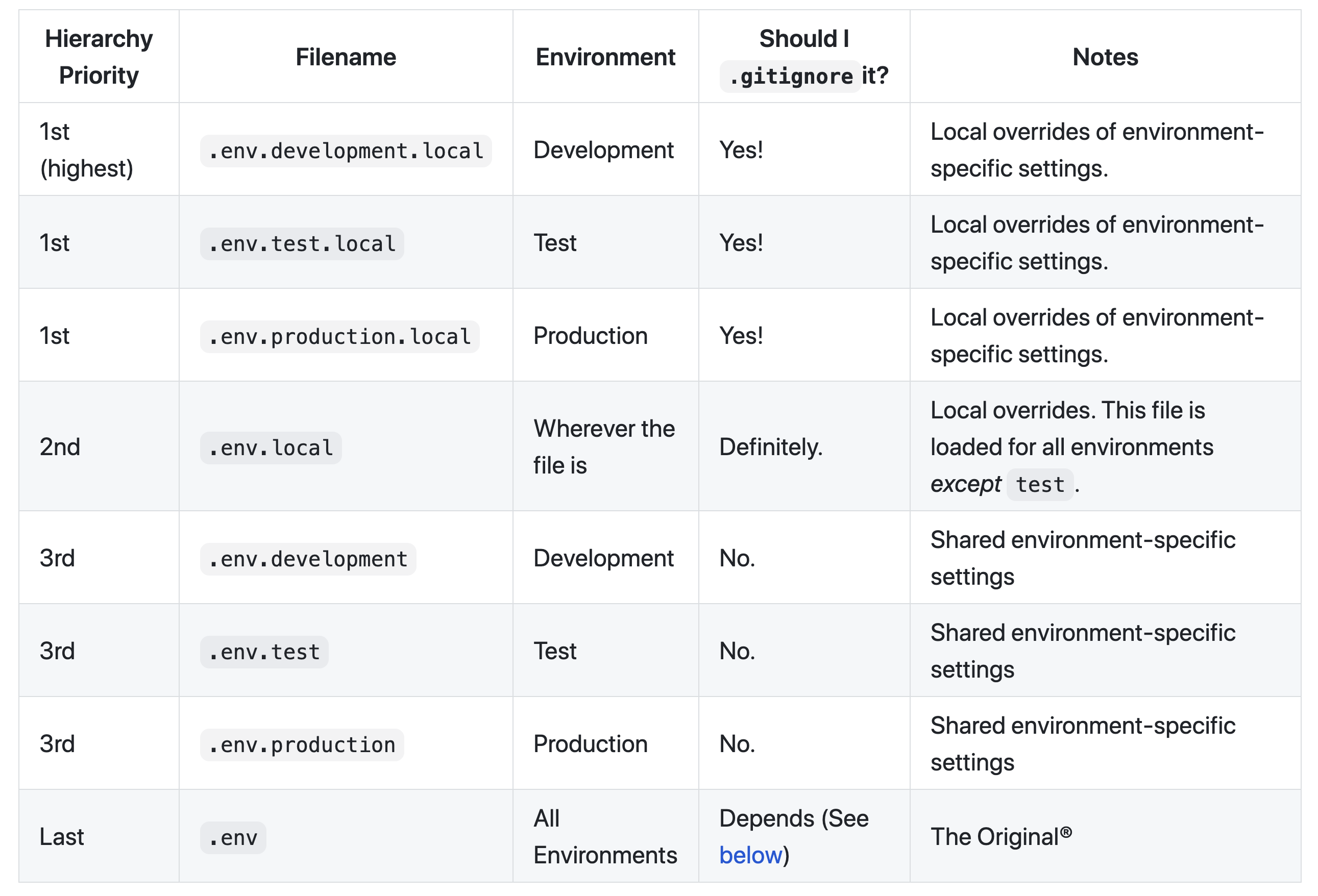Click the .env.development.local filename
The height and width of the screenshot is (896, 1318).
click(x=346, y=151)
